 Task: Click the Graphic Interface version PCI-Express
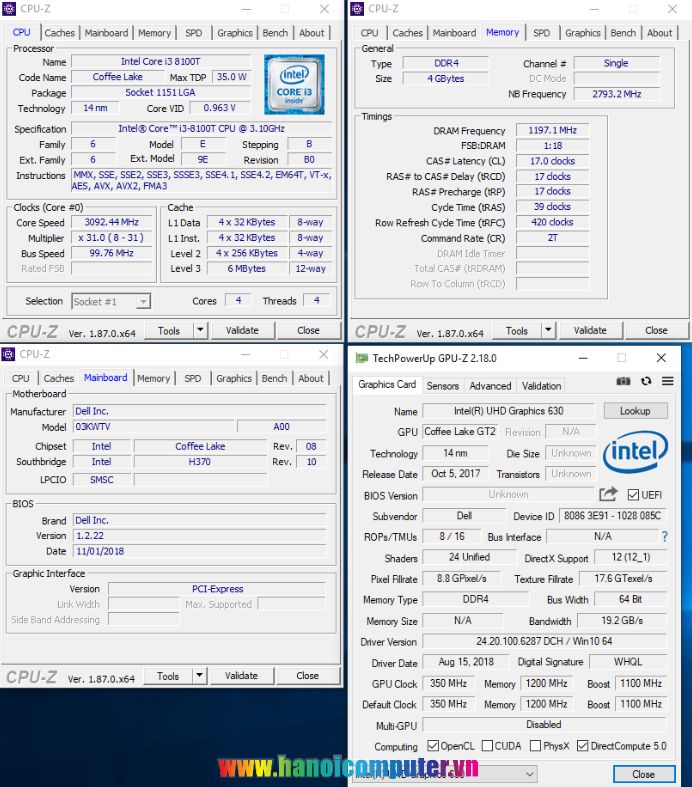click(217, 589)
